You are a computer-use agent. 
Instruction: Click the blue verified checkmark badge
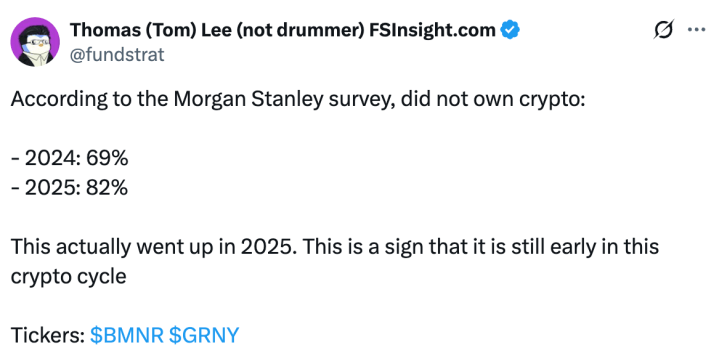coord(510,30)
